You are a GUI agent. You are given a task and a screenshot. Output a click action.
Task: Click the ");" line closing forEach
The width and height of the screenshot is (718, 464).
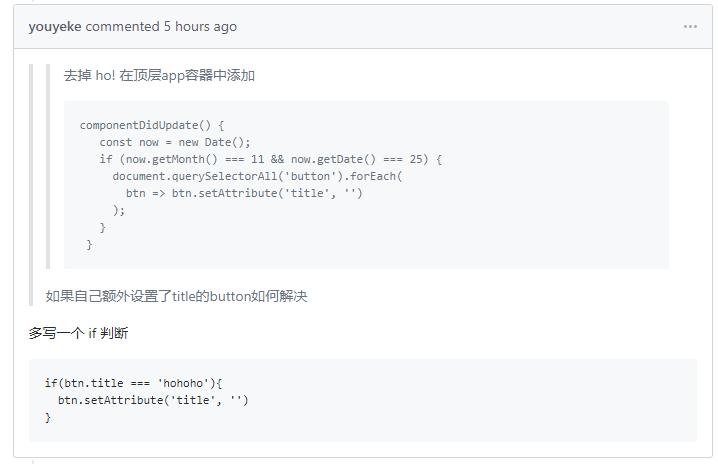pos(119,210)
